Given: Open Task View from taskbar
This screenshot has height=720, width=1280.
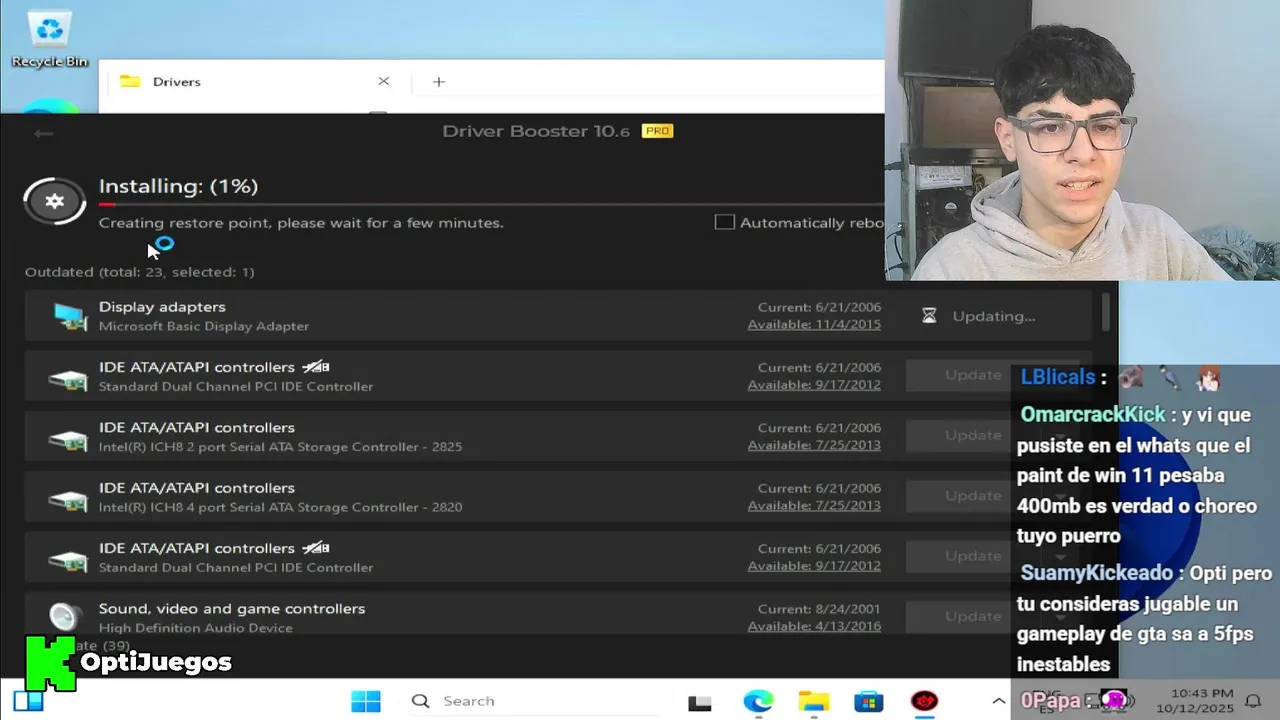Looking at the screenshot, I should (x=700, y=702).
